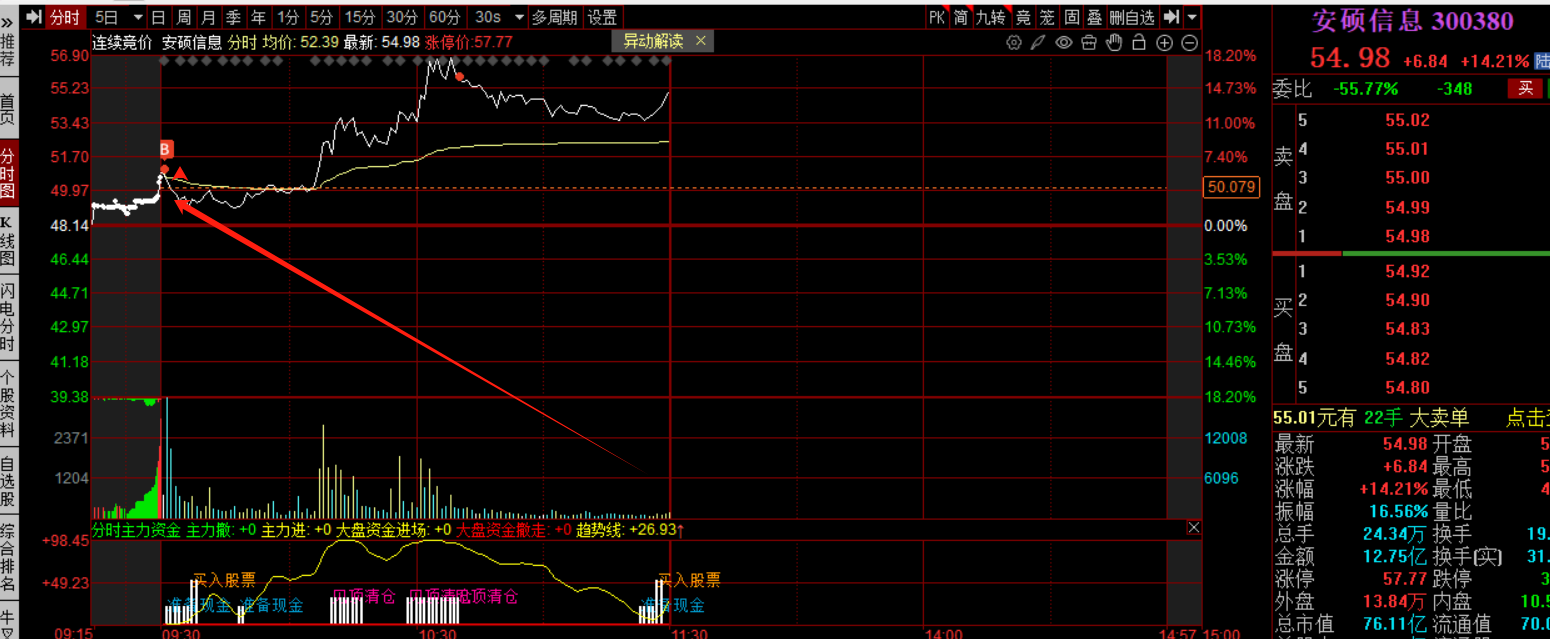Viewport: 1550px width, 639px height.
Task: Expand the top-right toolbar dropdown arrow
Action: click(1192, 17)
